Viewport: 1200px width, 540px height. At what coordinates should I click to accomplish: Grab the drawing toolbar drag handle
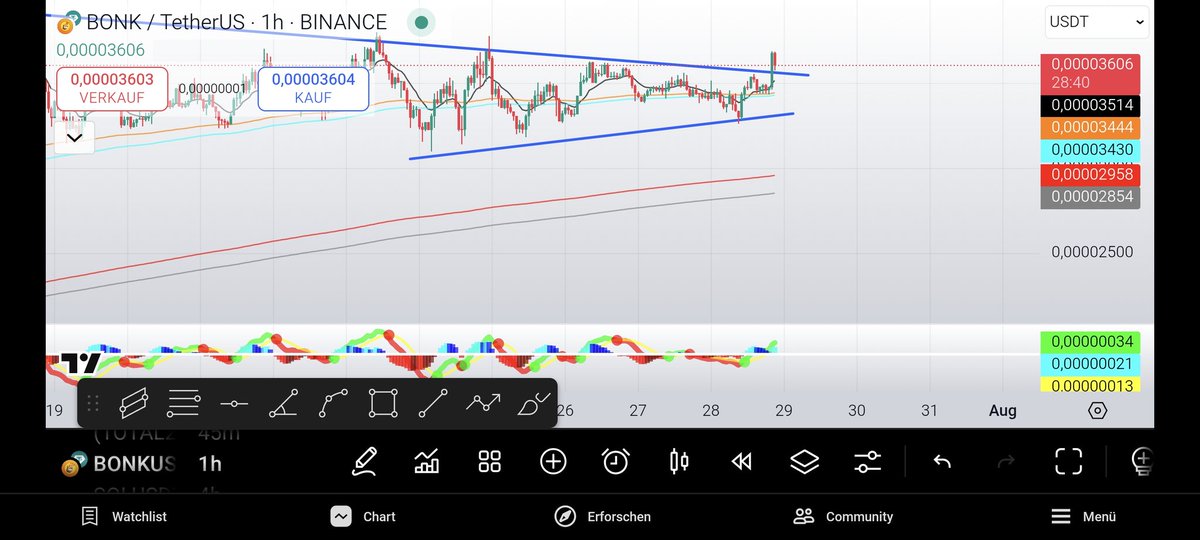click(92, 404)
